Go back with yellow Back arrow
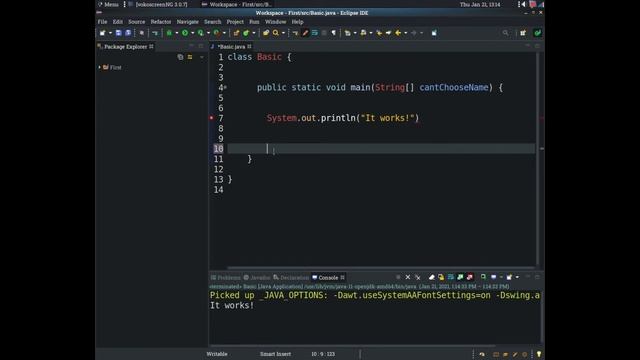Viewport: 640px width, 360px height. click(398, 33)
